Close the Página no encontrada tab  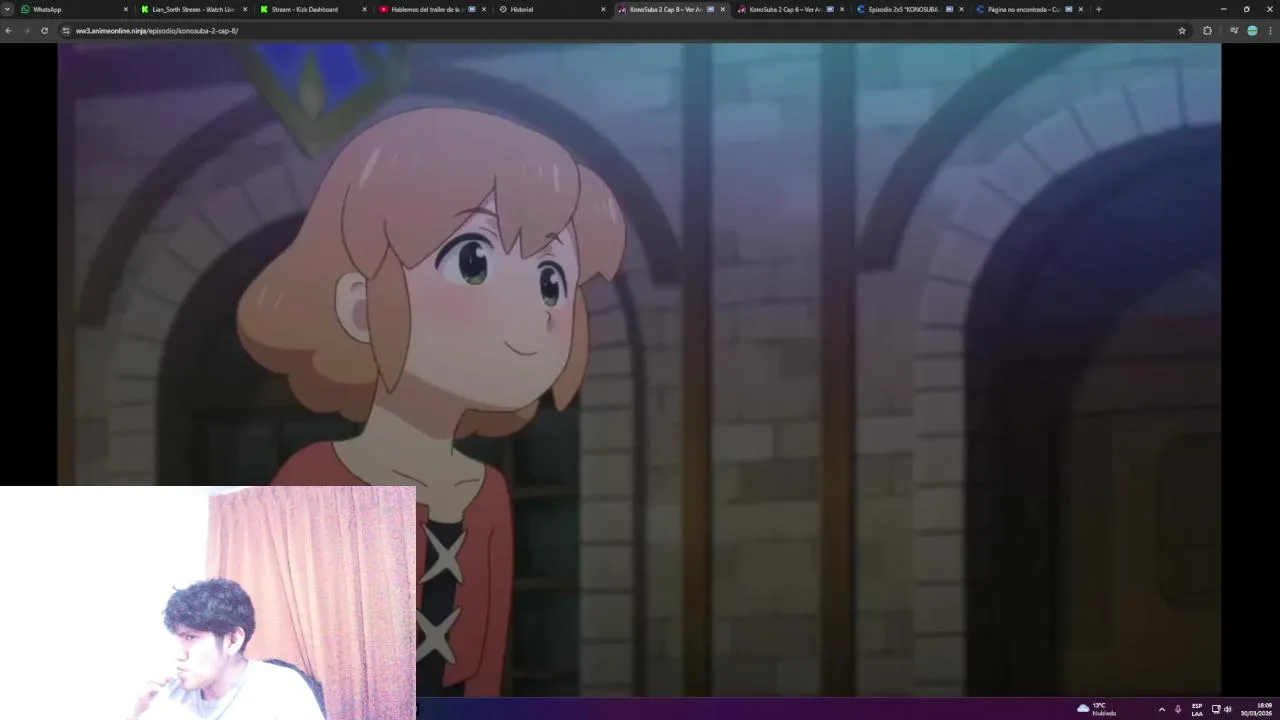pos(1081,9)
